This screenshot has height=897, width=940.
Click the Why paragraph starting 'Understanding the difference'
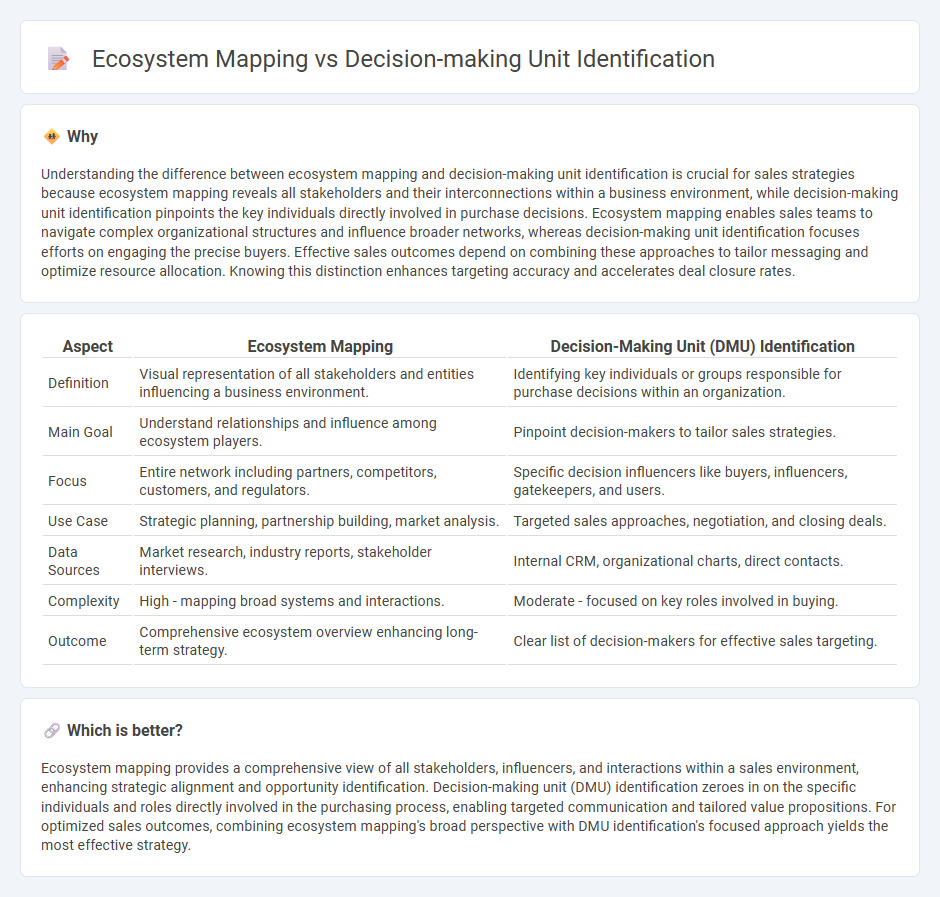469,222
